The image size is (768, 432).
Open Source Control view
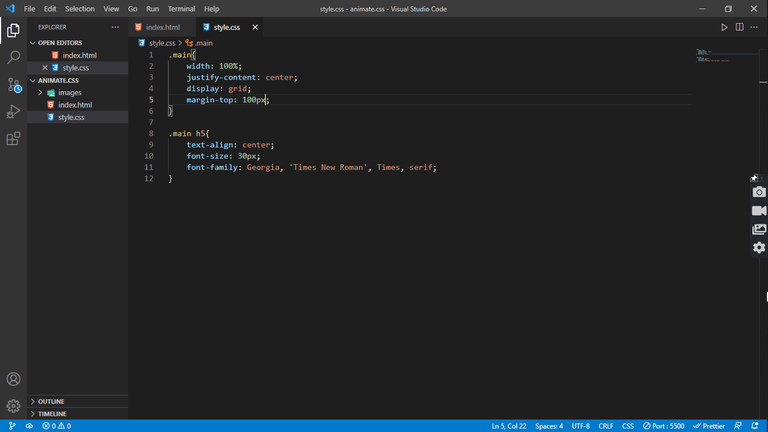tap(14, 85)
